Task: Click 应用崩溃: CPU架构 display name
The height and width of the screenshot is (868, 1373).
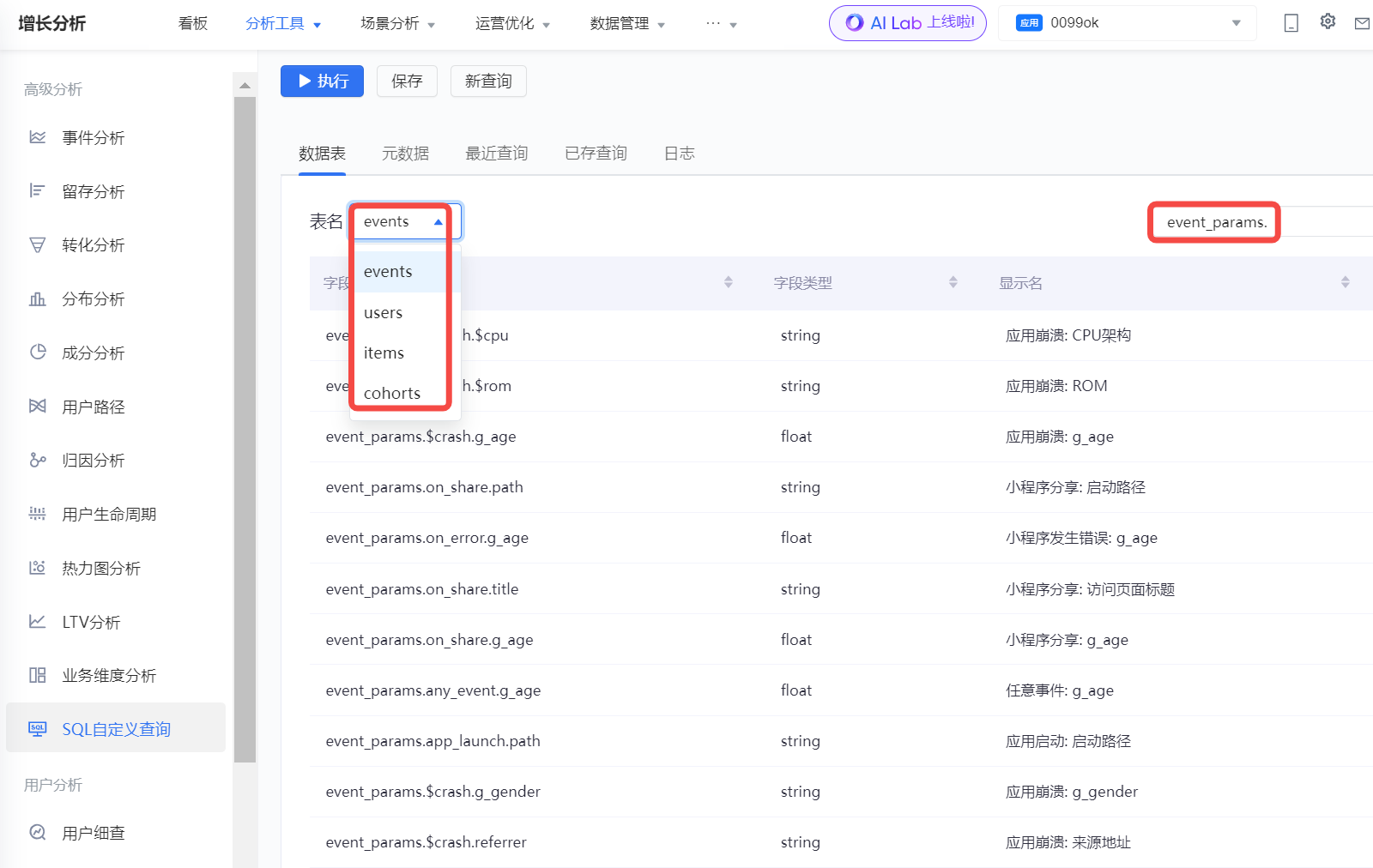Action: (x=1068, y=335)
